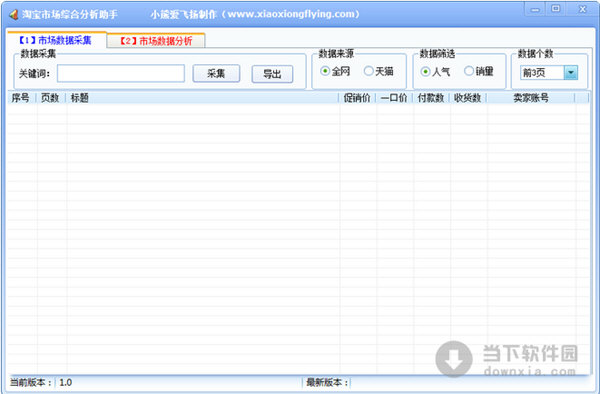This screenshot has width=600, height=394.
Task: Open the 【2】市场数据分析 tab
Action: pos(156,41)
